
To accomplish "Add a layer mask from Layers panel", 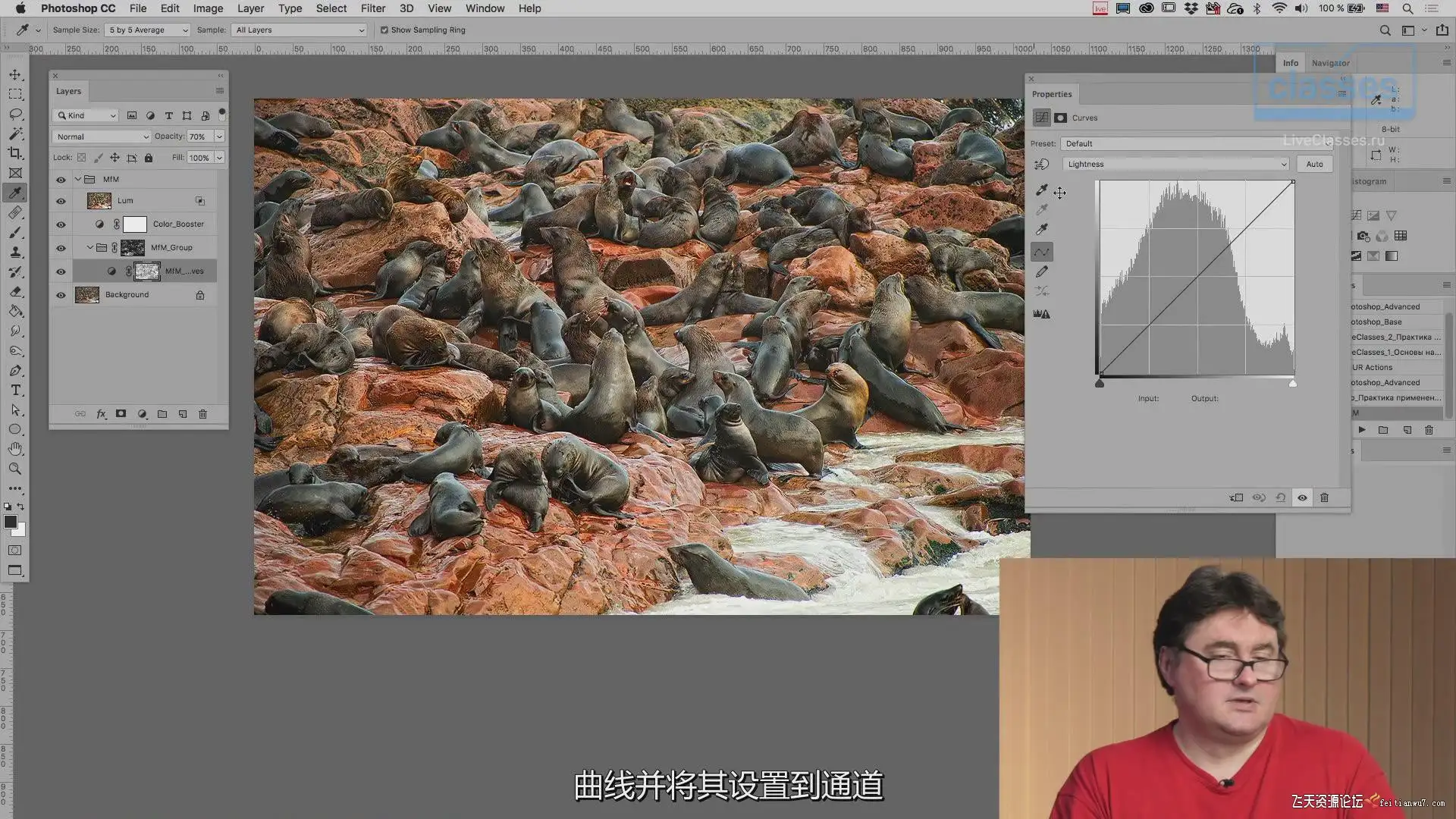I will pos(121,414).
